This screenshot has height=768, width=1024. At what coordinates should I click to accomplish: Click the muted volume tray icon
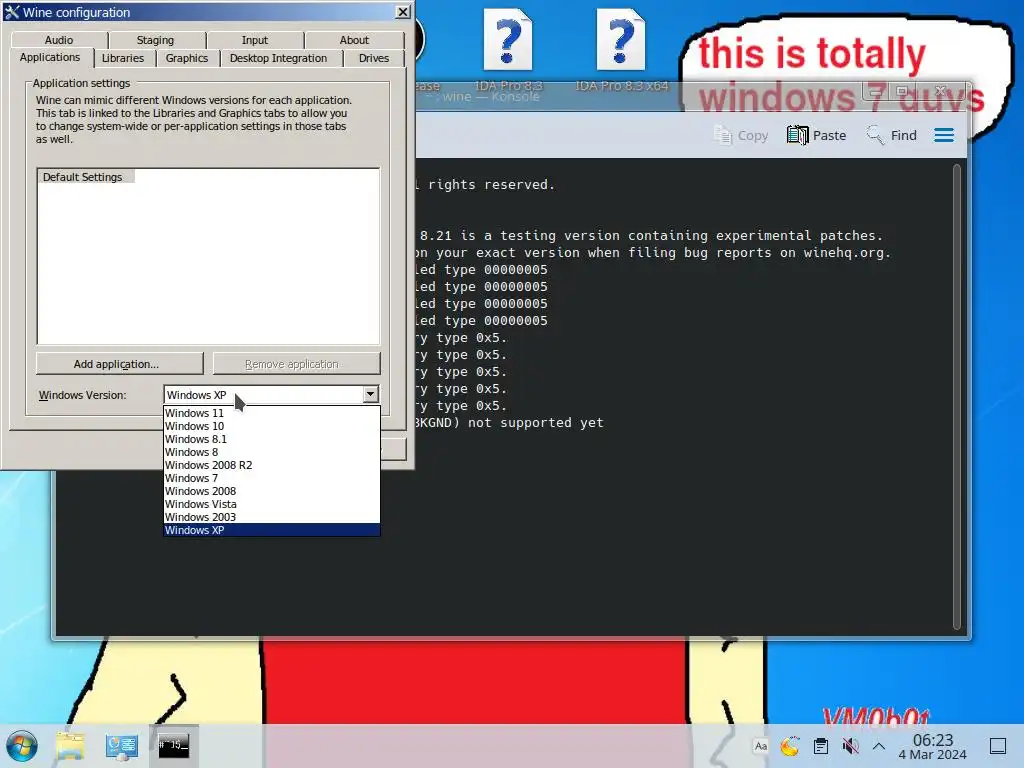(x=850, y=746)
